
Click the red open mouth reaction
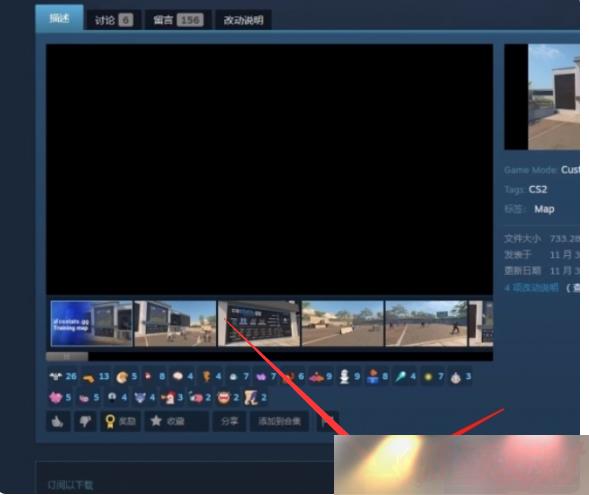click(x=228, y=397)
